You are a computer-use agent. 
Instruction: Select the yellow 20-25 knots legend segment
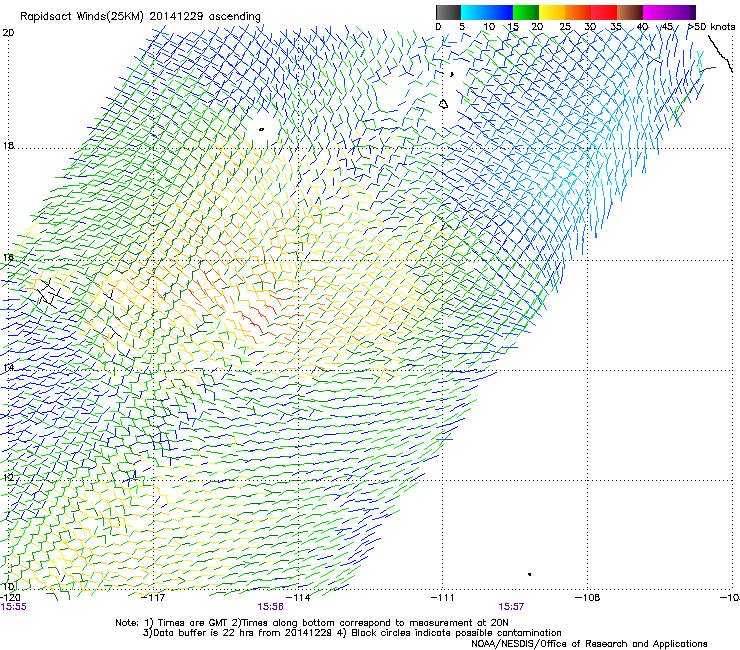(552, 12)
